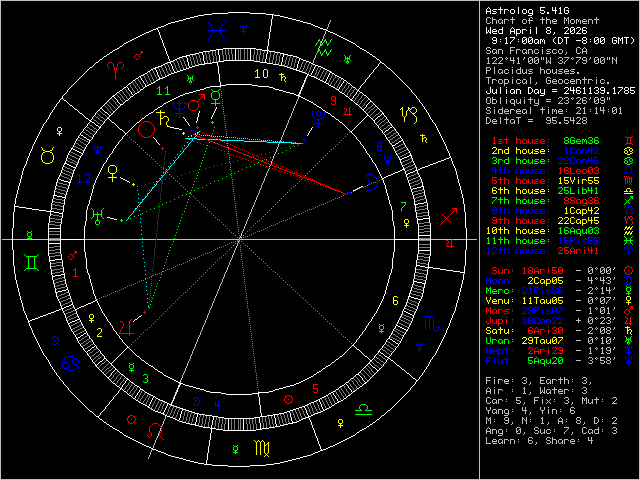
Task: Click the 'Astrolog 5.41G' title text
Action: (x=527, y=11)
